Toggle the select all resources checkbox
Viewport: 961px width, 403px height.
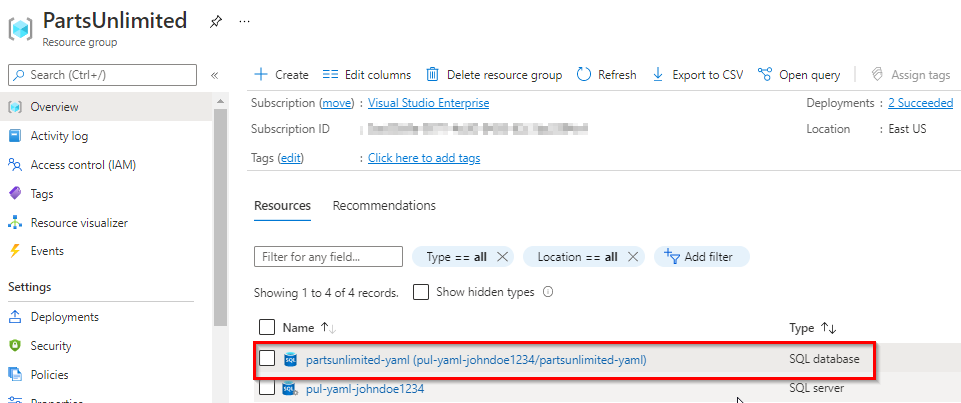[x=267, y=328]
